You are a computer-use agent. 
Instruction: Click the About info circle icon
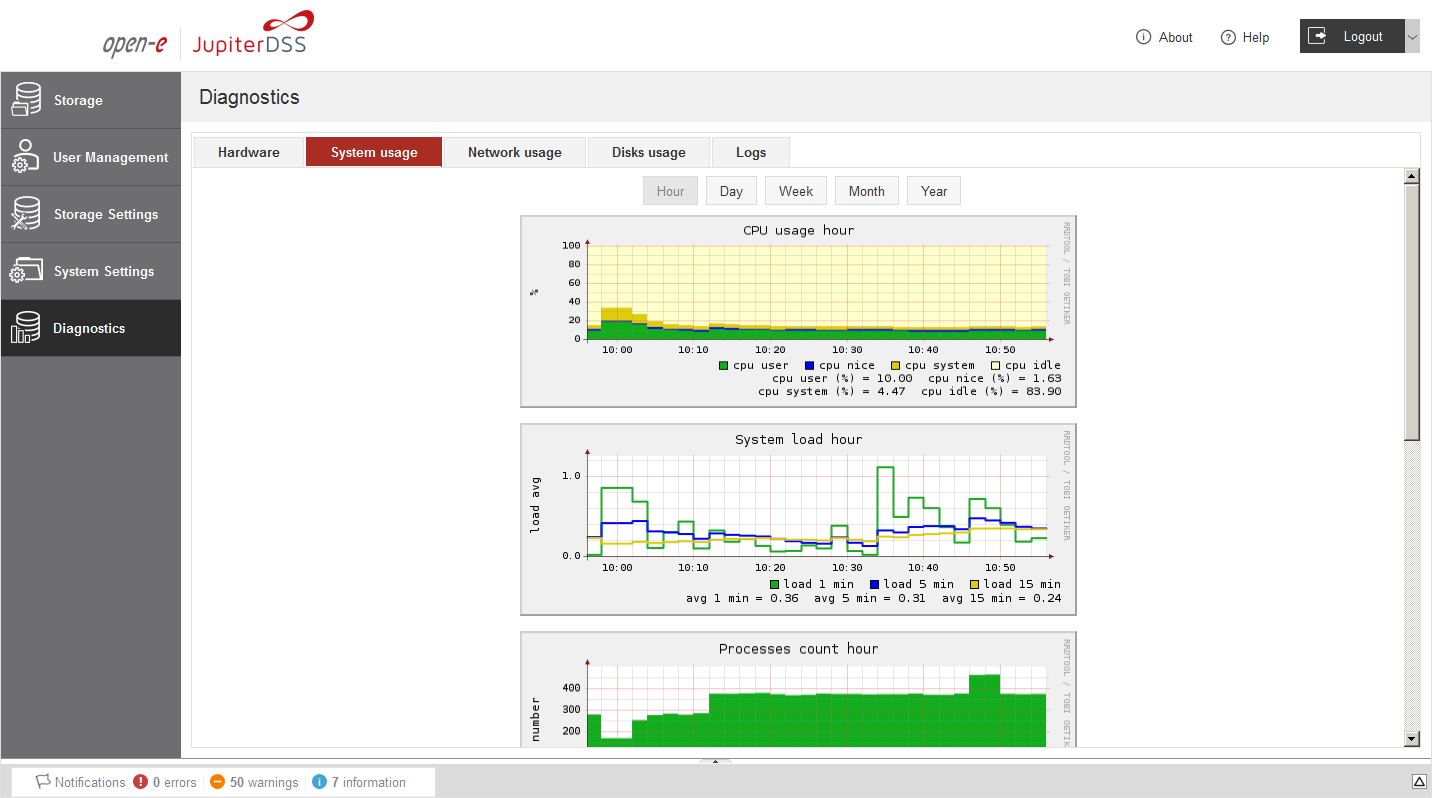click(x=1144, y=37)
